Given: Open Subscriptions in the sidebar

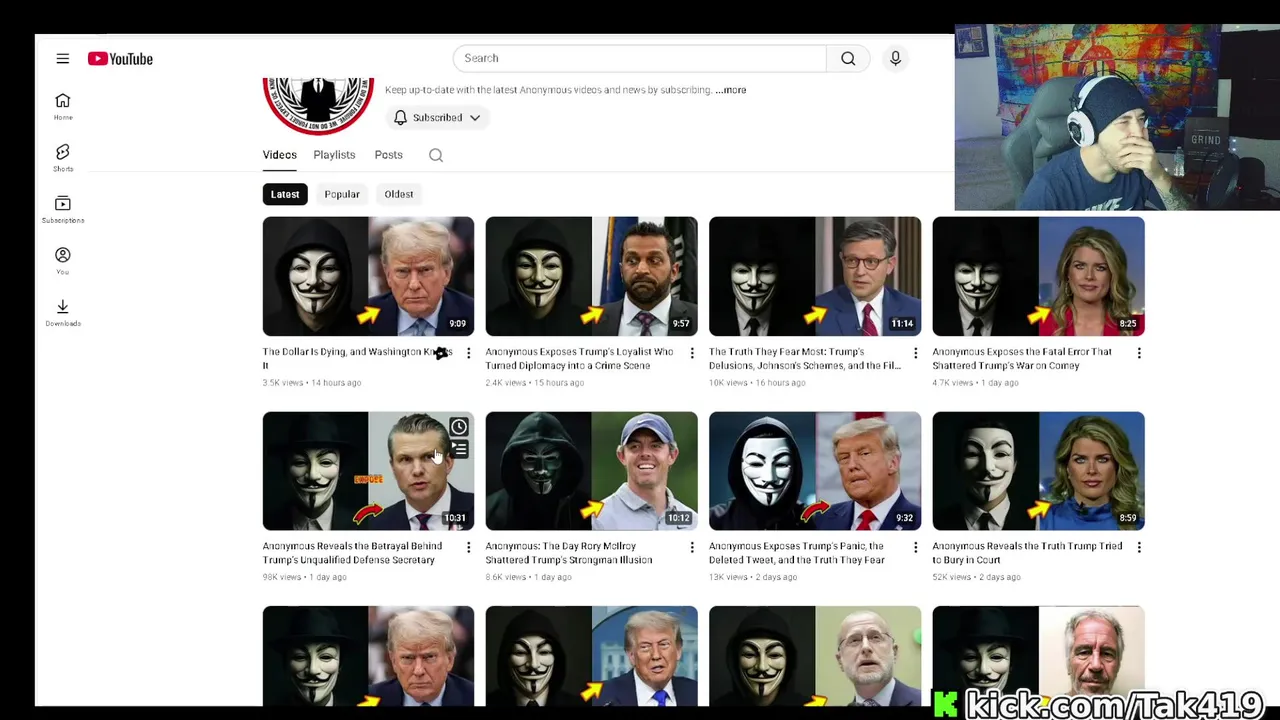Looking at the screenshot, I should pyautogui.click(x=63, y=209).
